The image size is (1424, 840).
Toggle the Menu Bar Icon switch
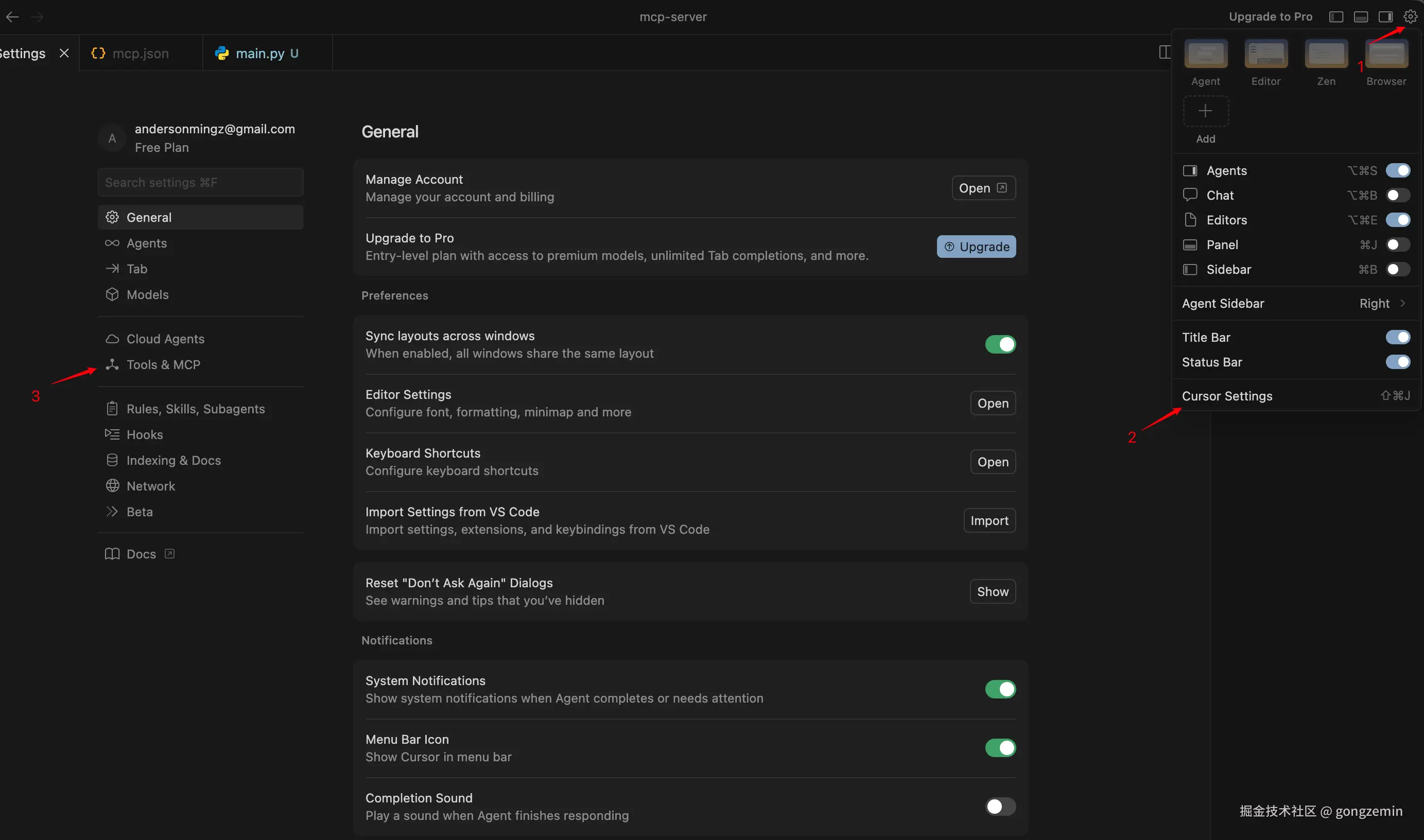click(1001, 748)
